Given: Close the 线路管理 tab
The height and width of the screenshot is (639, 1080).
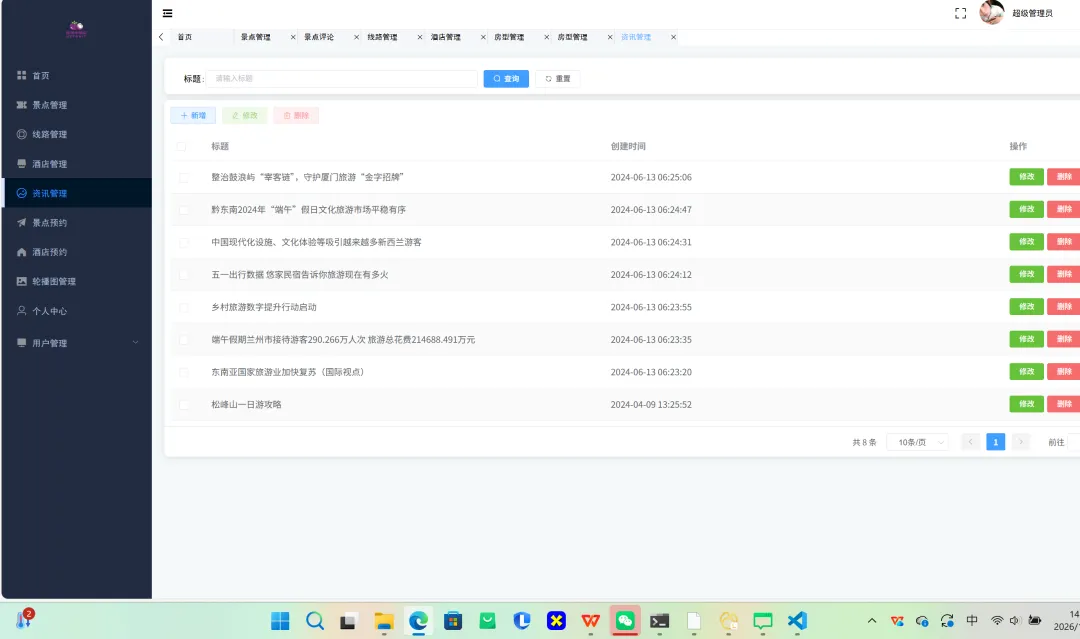Looking at the screenshot, I should 419,37.
